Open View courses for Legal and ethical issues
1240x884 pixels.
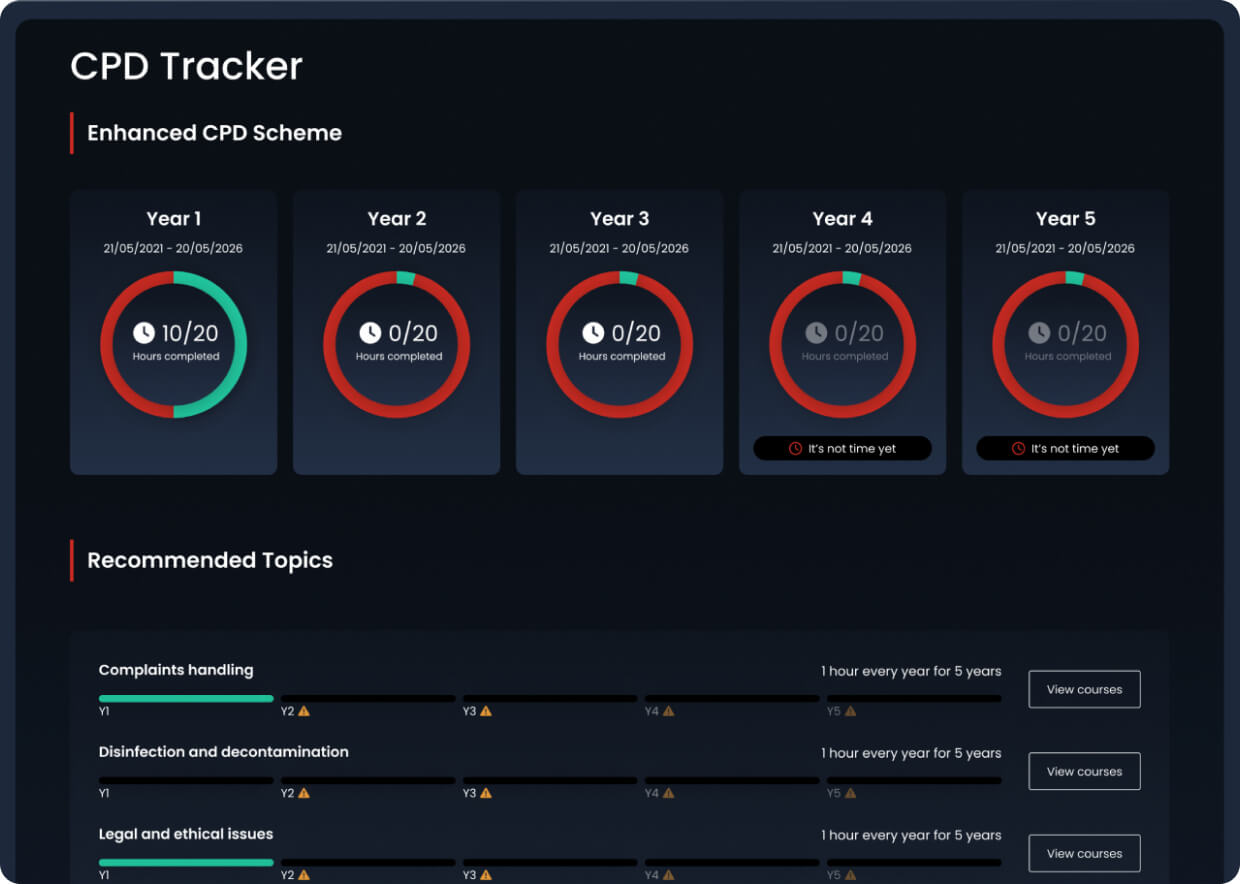pos(1084,853)
